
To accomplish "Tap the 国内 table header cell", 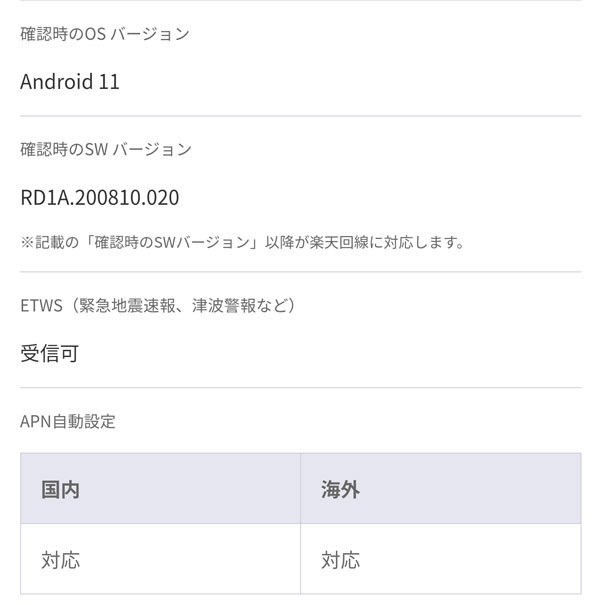I will (160, 489).
